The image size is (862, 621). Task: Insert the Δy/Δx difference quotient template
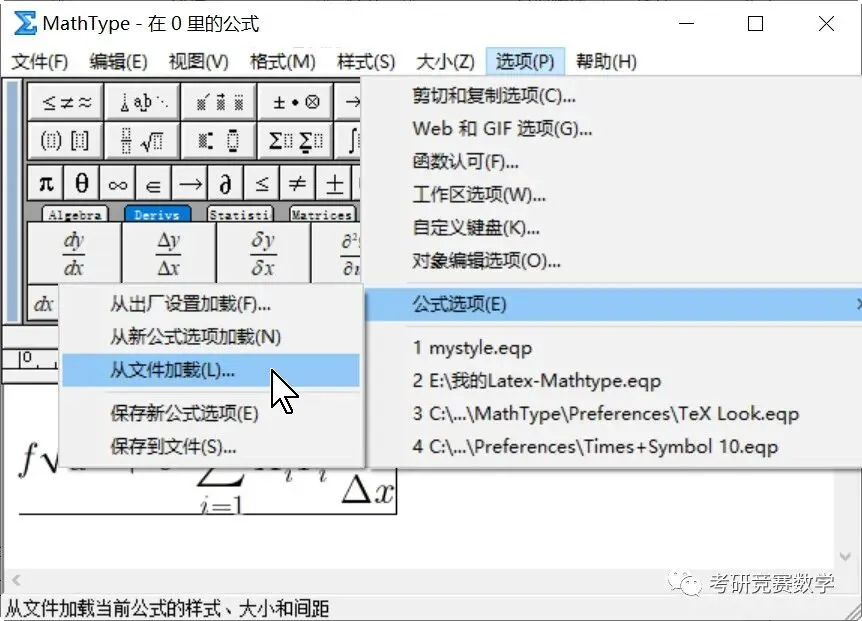tap(168, 253)
